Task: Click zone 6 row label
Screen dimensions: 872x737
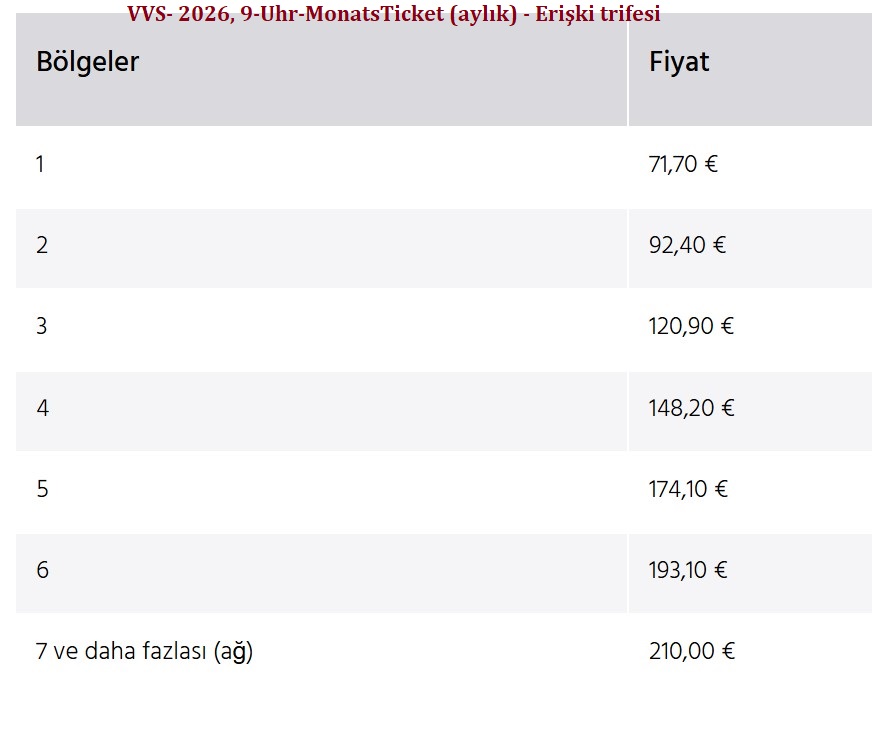Action: click(41, 570)
